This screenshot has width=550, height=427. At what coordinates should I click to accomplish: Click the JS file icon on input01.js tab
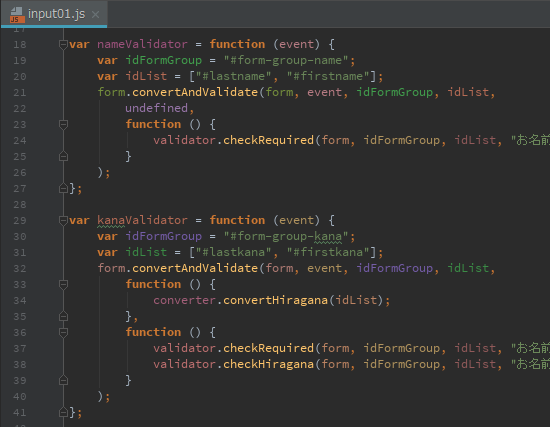click(x=17, y=15)
